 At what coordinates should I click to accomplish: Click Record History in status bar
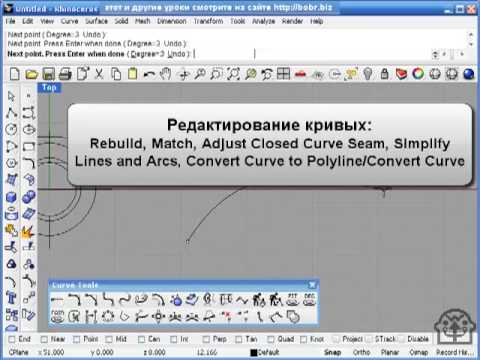tap(454, 352)
